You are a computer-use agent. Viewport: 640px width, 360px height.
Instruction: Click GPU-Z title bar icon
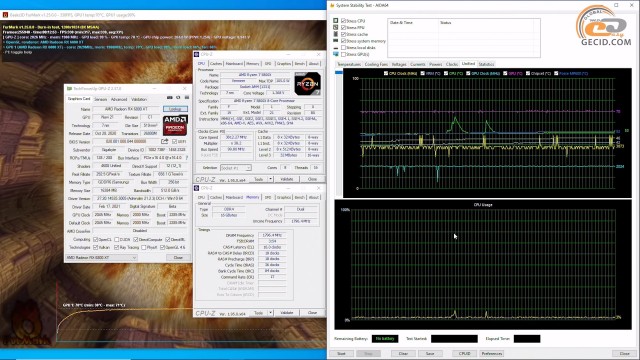tap(69, 89)
